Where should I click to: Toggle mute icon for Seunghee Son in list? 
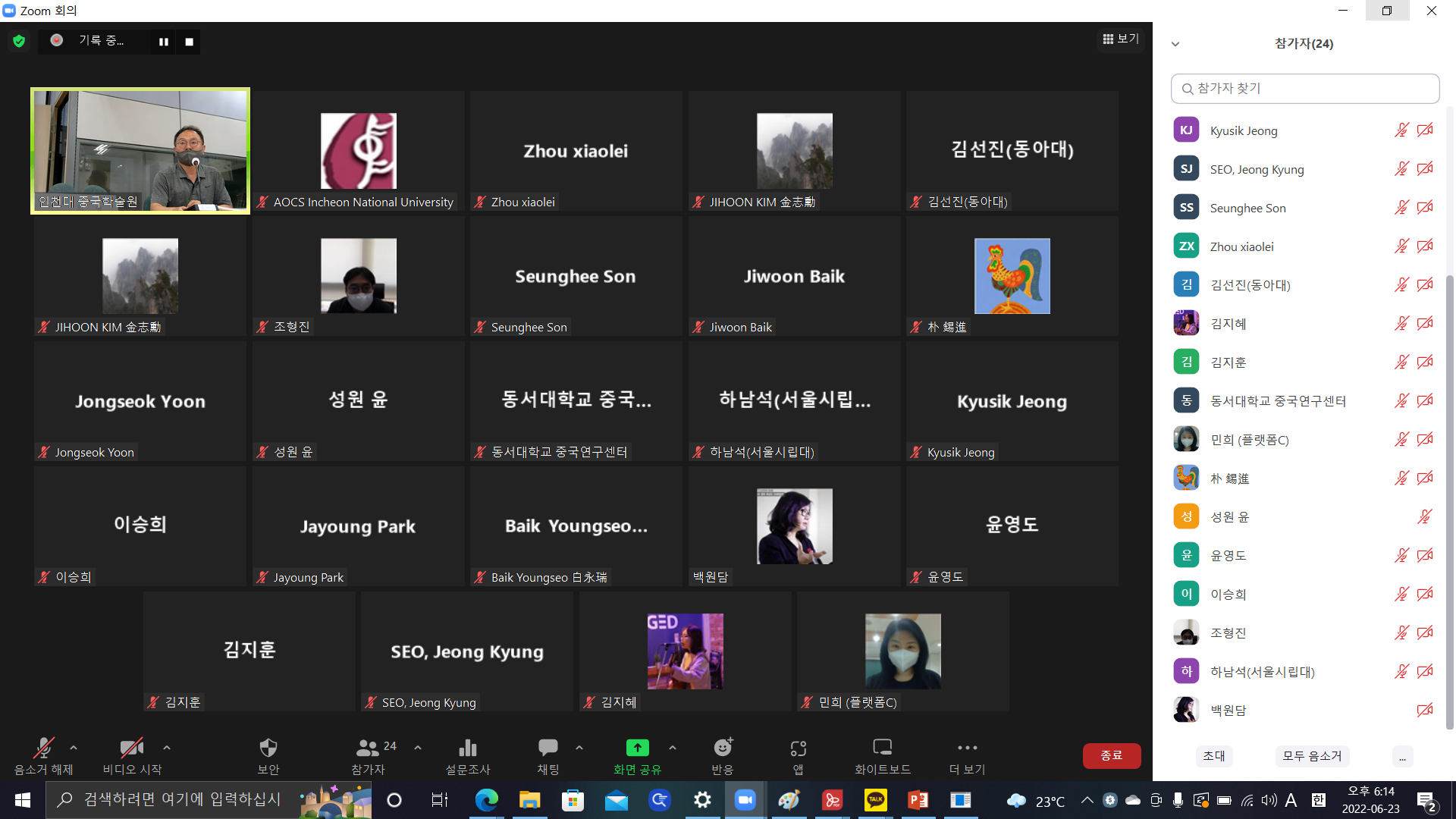tap(1401, 208)
